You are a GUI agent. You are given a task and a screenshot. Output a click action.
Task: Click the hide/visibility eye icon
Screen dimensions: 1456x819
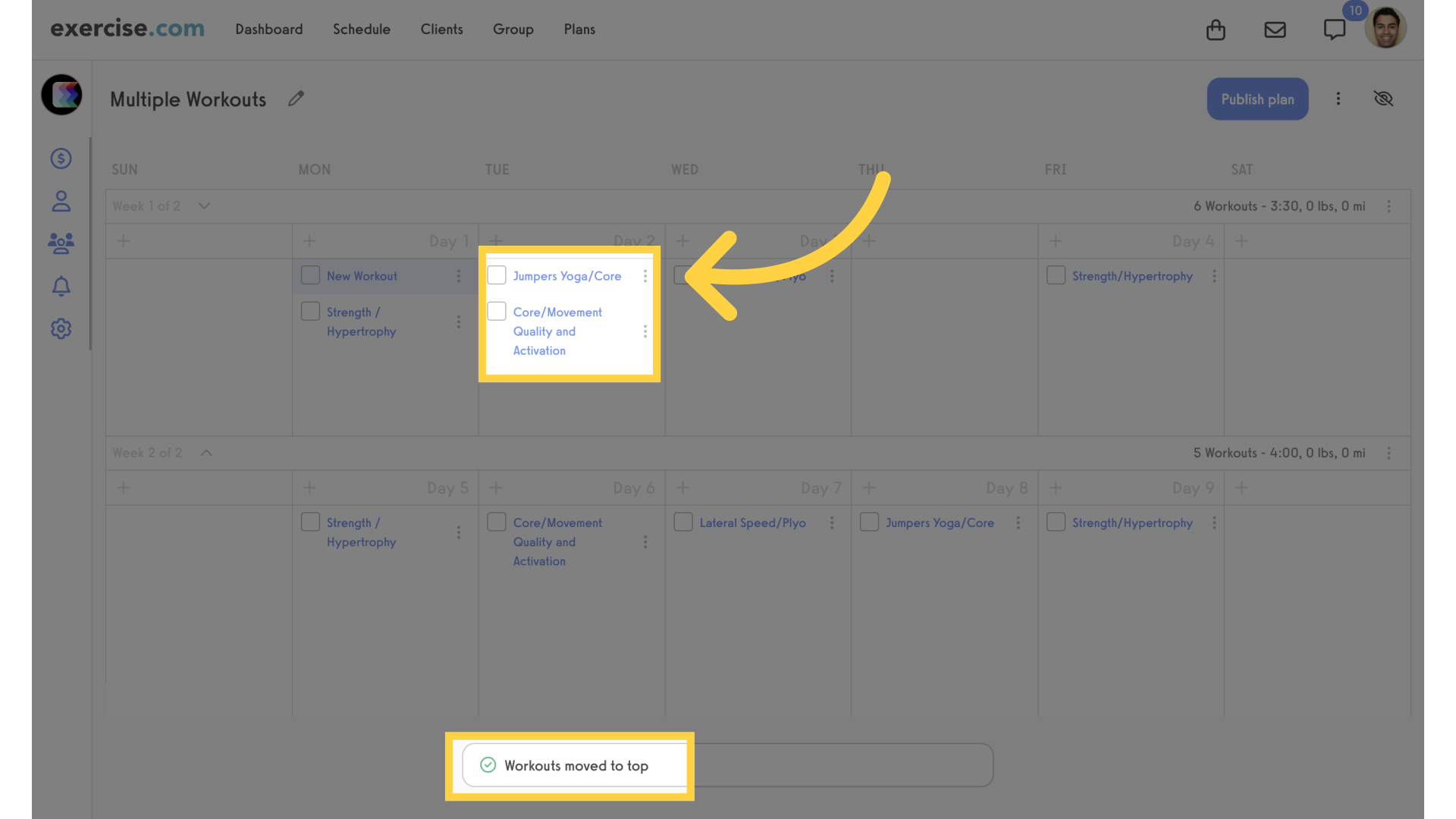[x=1384, y=98]
